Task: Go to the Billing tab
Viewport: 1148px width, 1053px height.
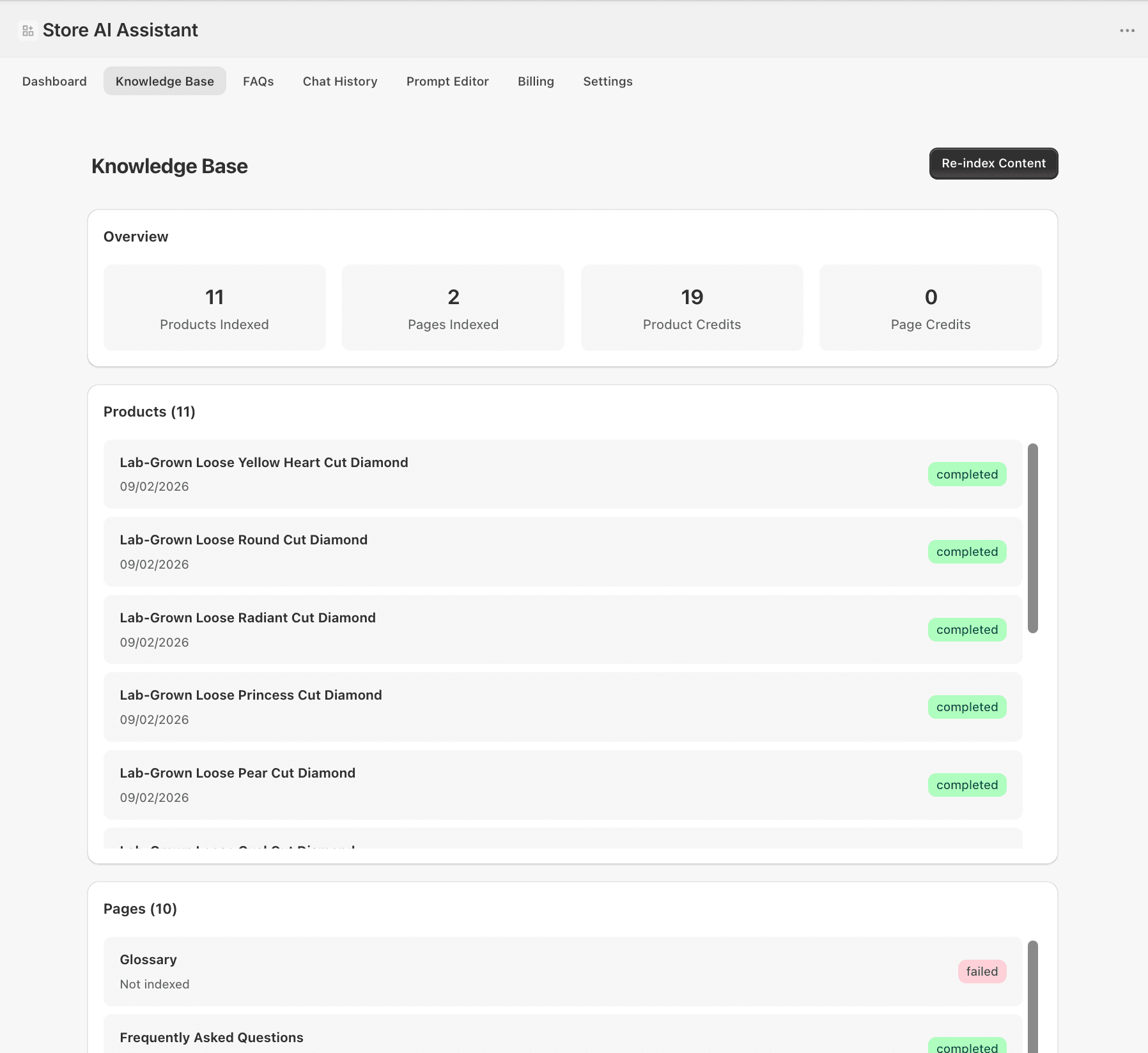Action: pyautogui.click(x=536, y=81)
